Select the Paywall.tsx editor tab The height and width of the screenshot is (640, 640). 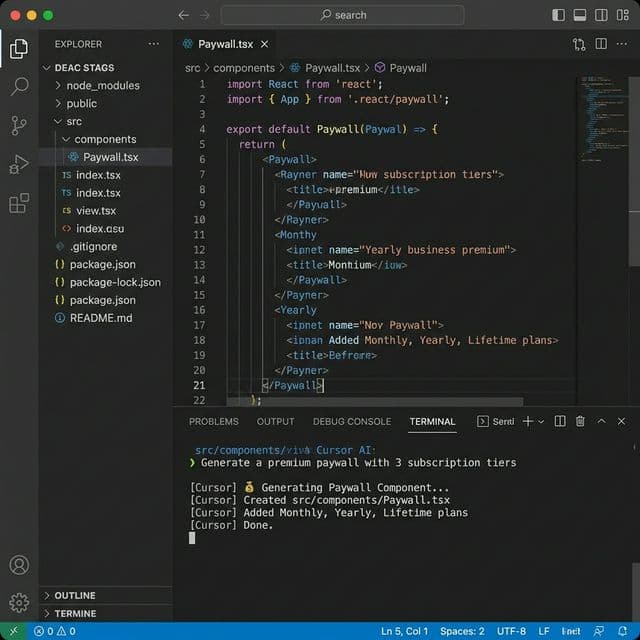pos(225,44)
